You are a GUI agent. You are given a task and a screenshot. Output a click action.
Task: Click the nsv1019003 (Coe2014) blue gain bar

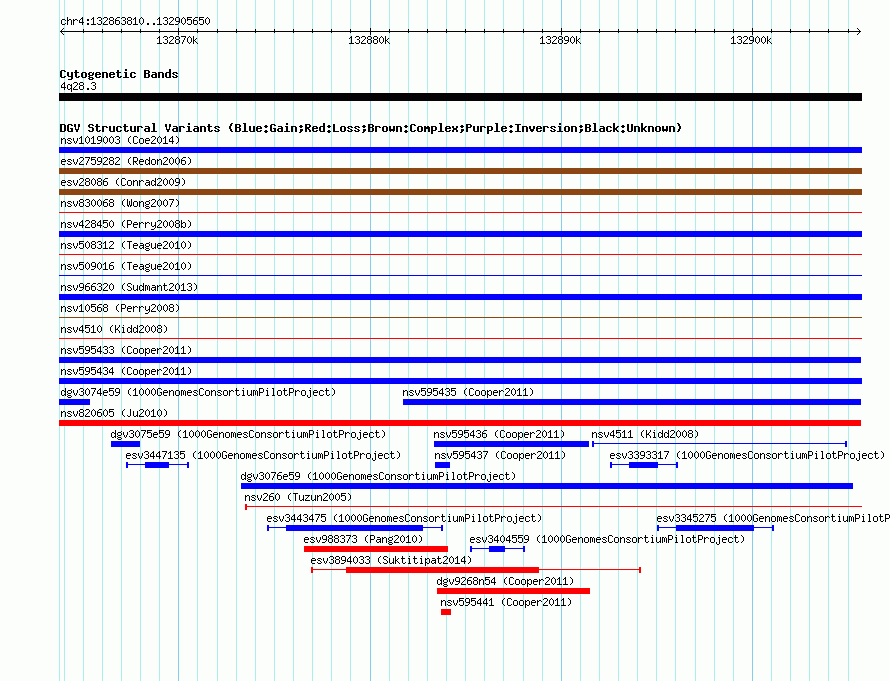460,150
